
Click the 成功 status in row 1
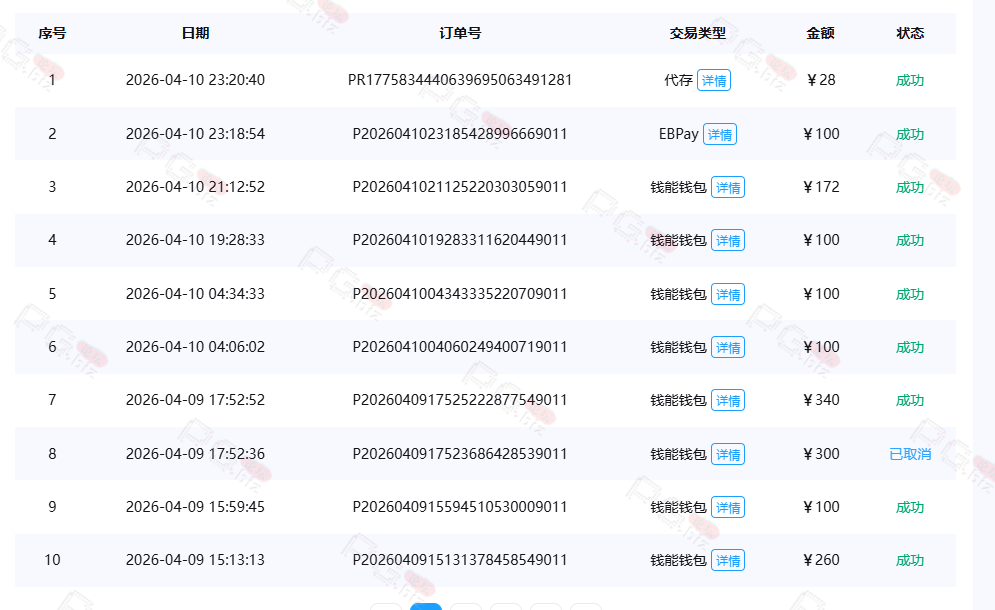909,81
